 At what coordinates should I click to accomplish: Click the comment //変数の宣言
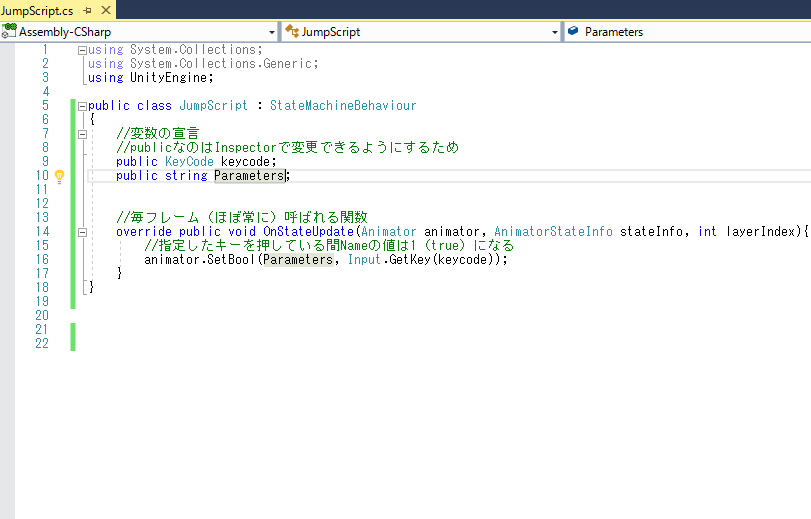click(158, 134)
